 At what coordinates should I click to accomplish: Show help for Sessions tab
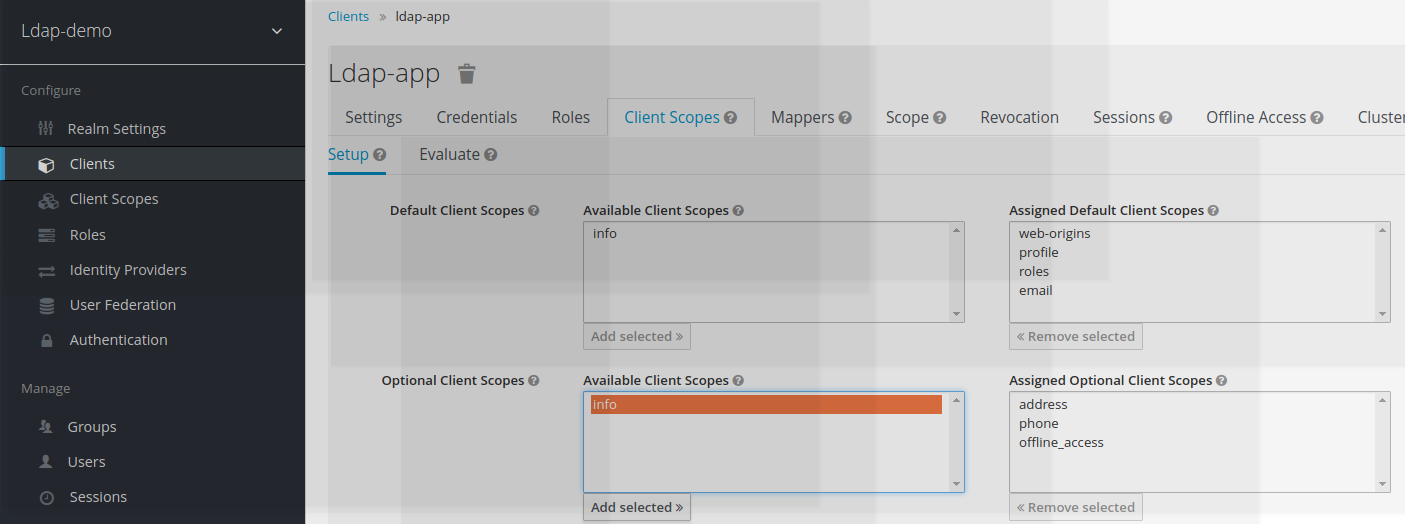click(1166, 118)
